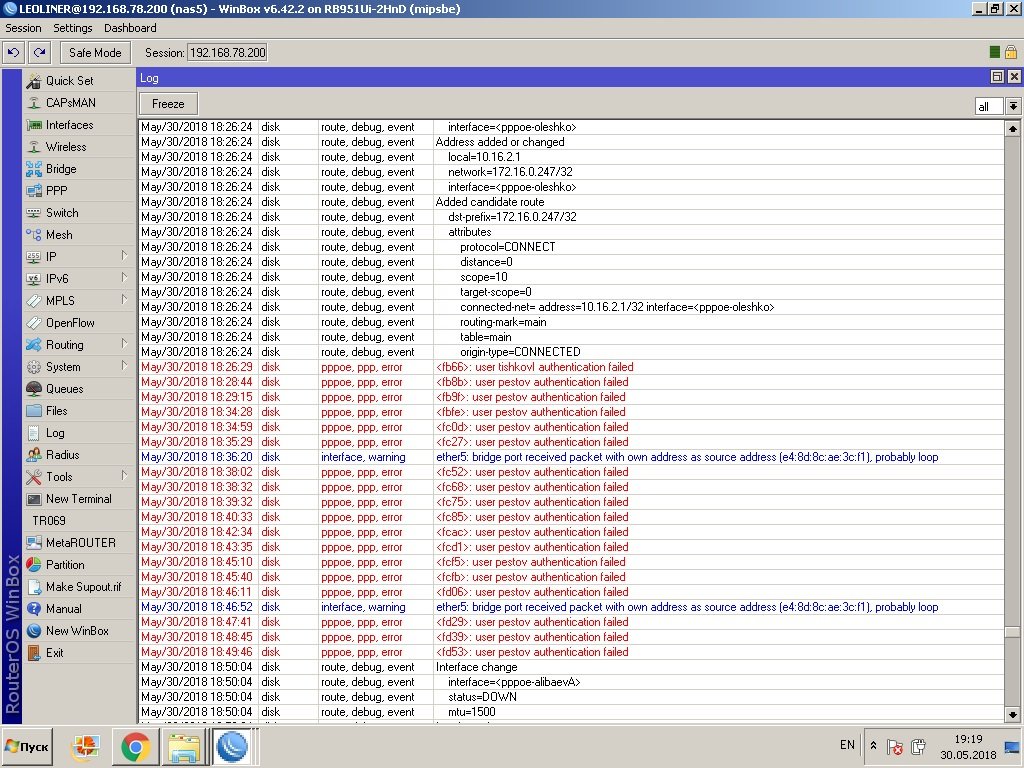The width and height of the screenshot is (1024, 768).
Task: Click the redo arrow icon in toolbar
Action: (39, 52)
